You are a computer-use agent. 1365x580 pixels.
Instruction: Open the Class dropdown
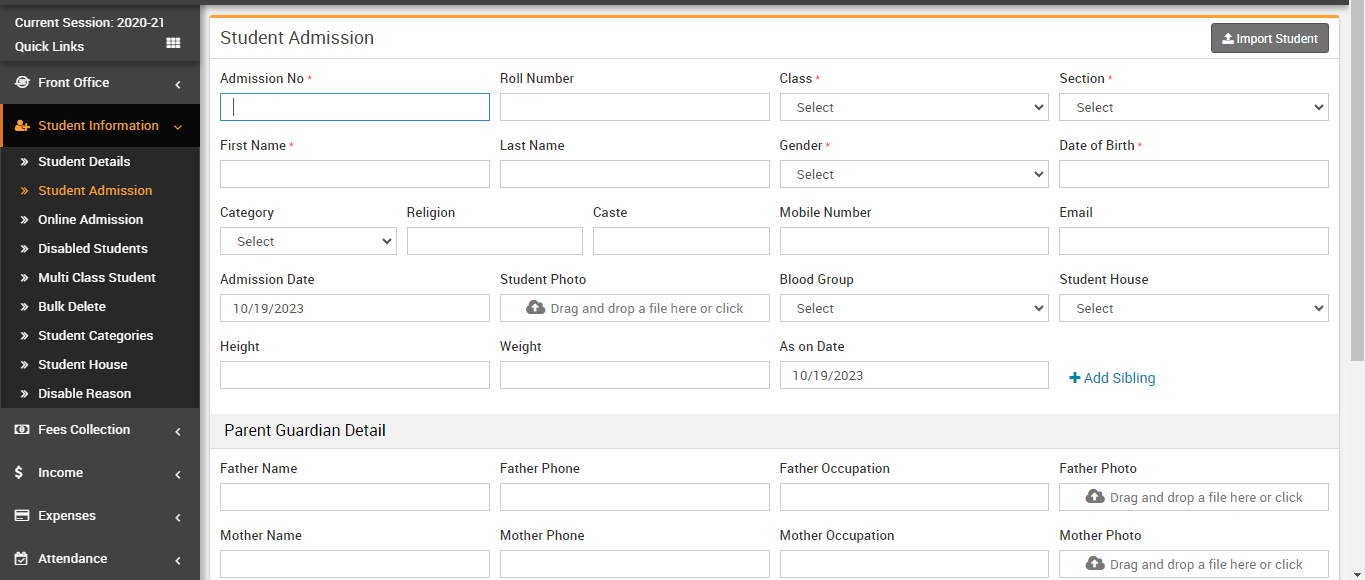914,107
